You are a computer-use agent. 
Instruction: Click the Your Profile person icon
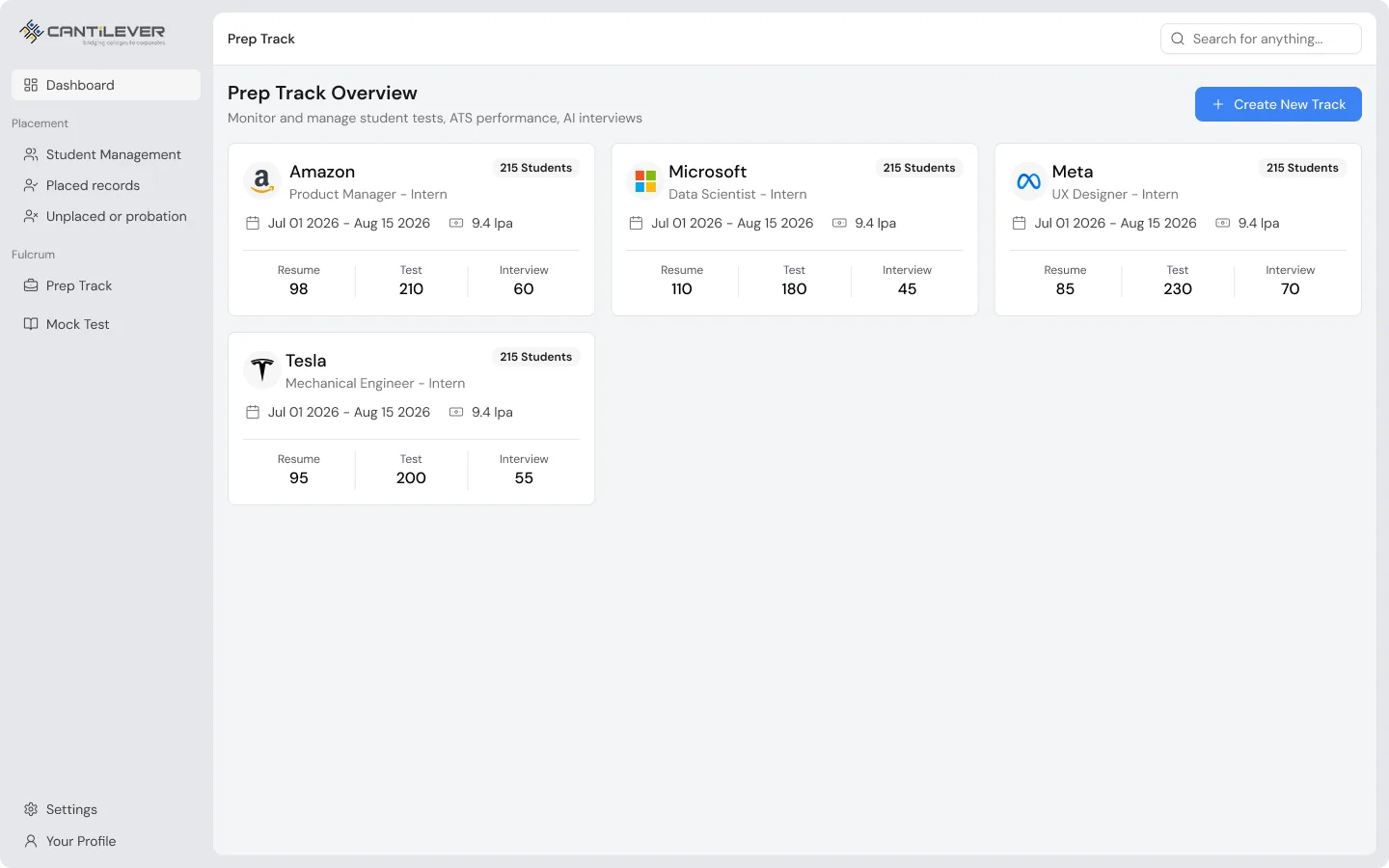[31, 841]
